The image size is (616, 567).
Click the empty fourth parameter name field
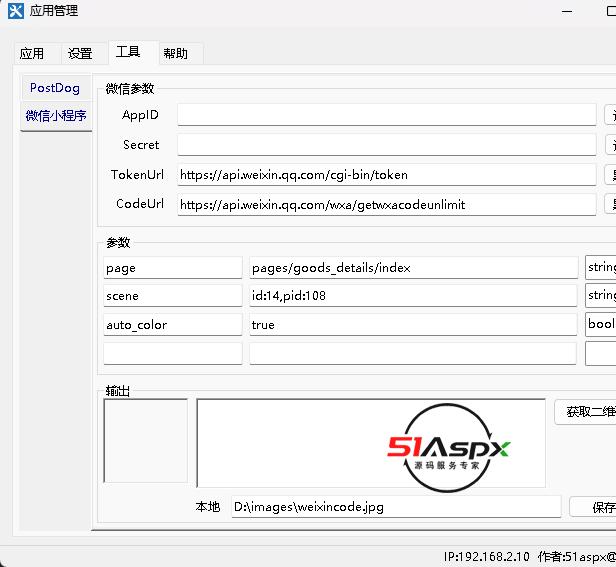pos(173,354)
